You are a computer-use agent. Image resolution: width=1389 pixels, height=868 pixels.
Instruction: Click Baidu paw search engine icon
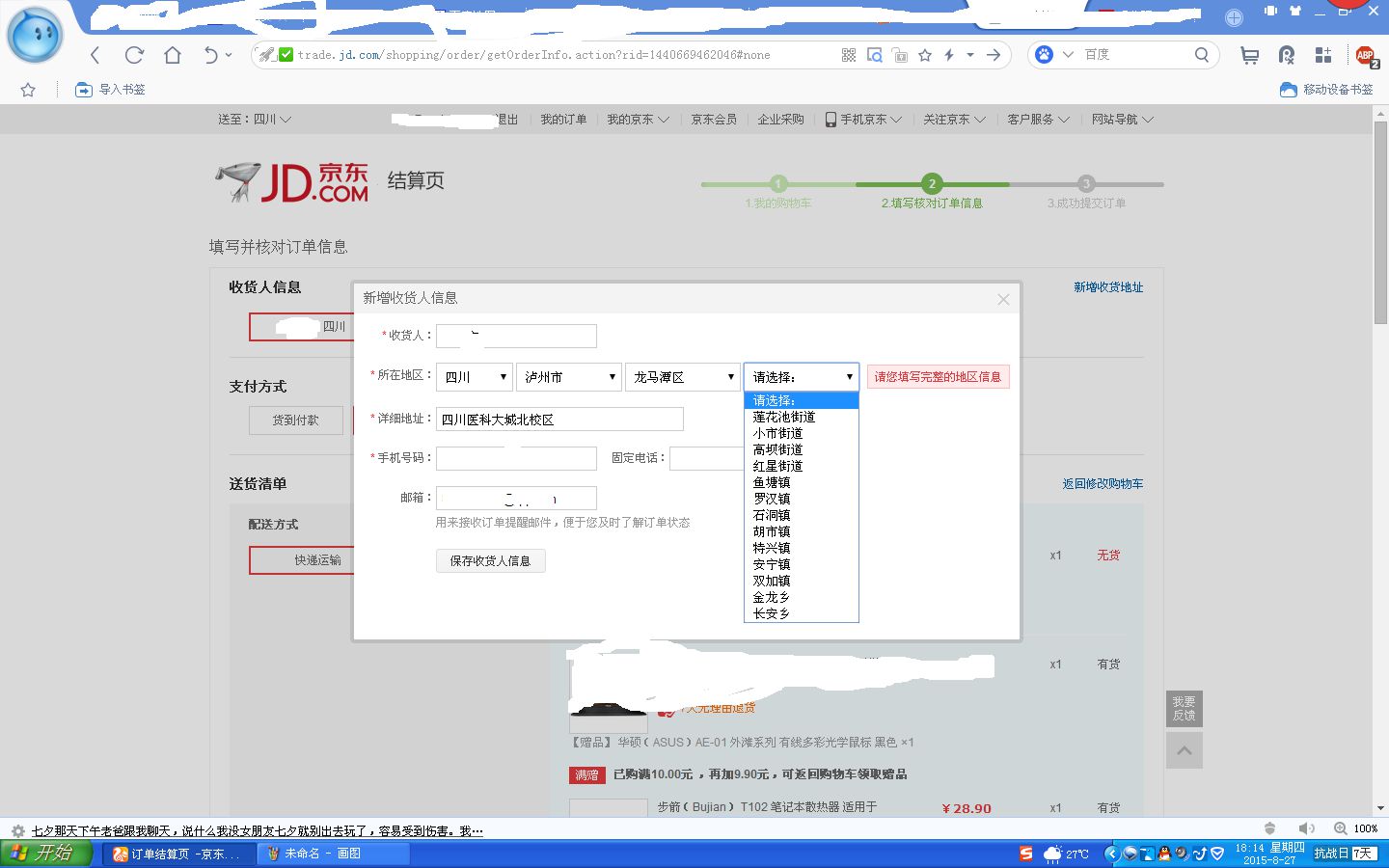(x=1044, y=55)
